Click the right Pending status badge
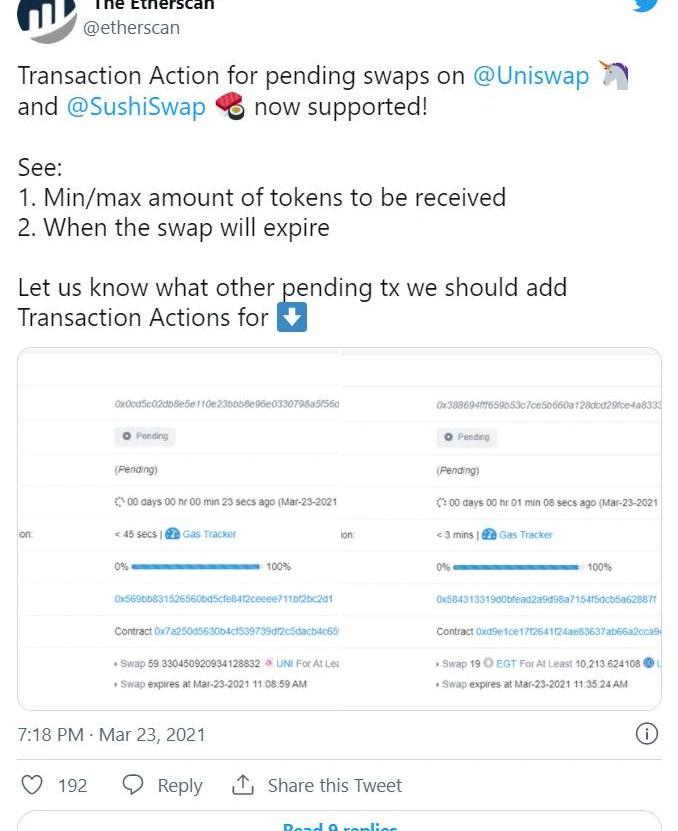 pyautogui.click(x=466, y=436)
